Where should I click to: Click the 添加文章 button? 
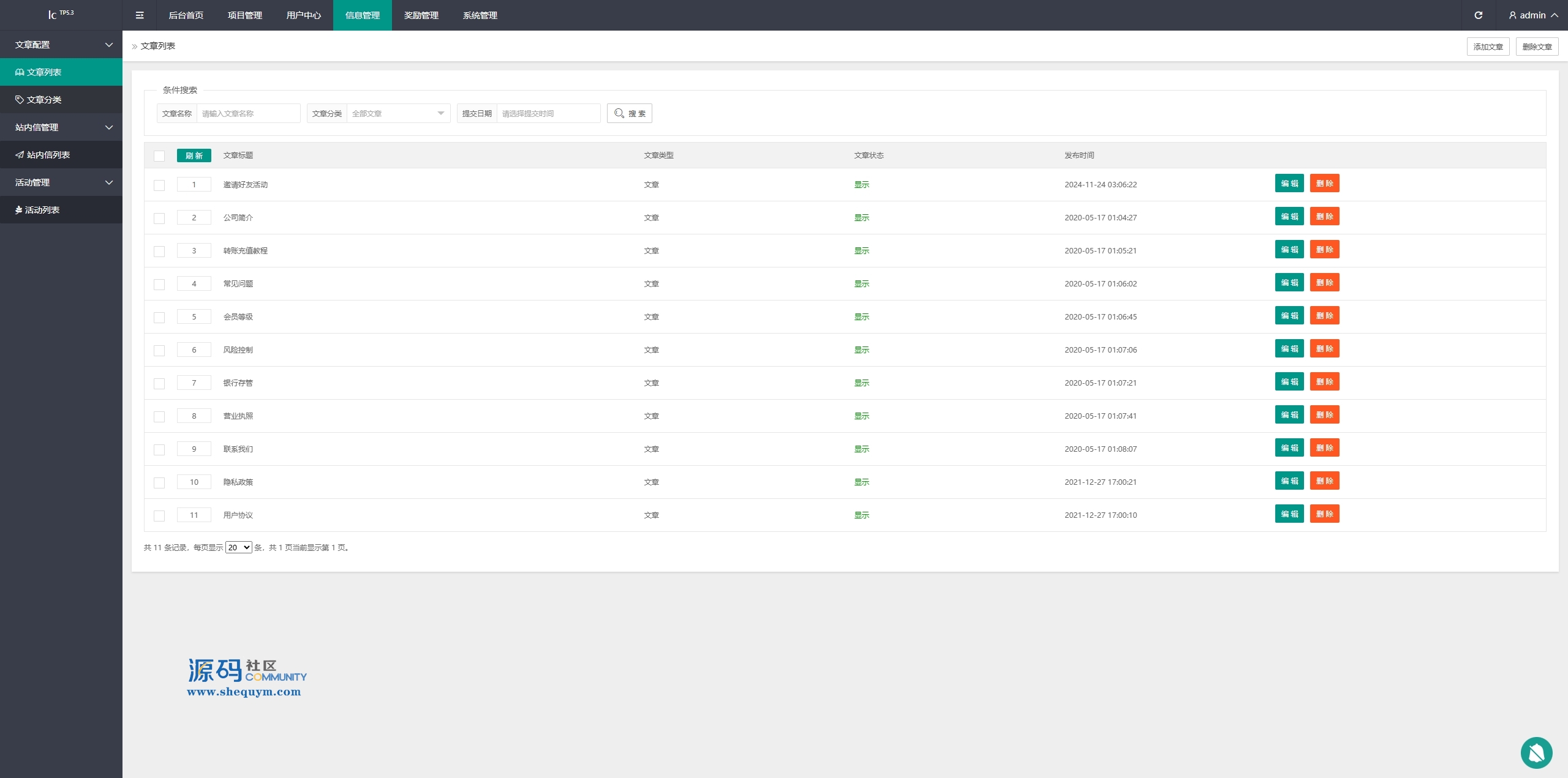click(x=1488, y=47)
